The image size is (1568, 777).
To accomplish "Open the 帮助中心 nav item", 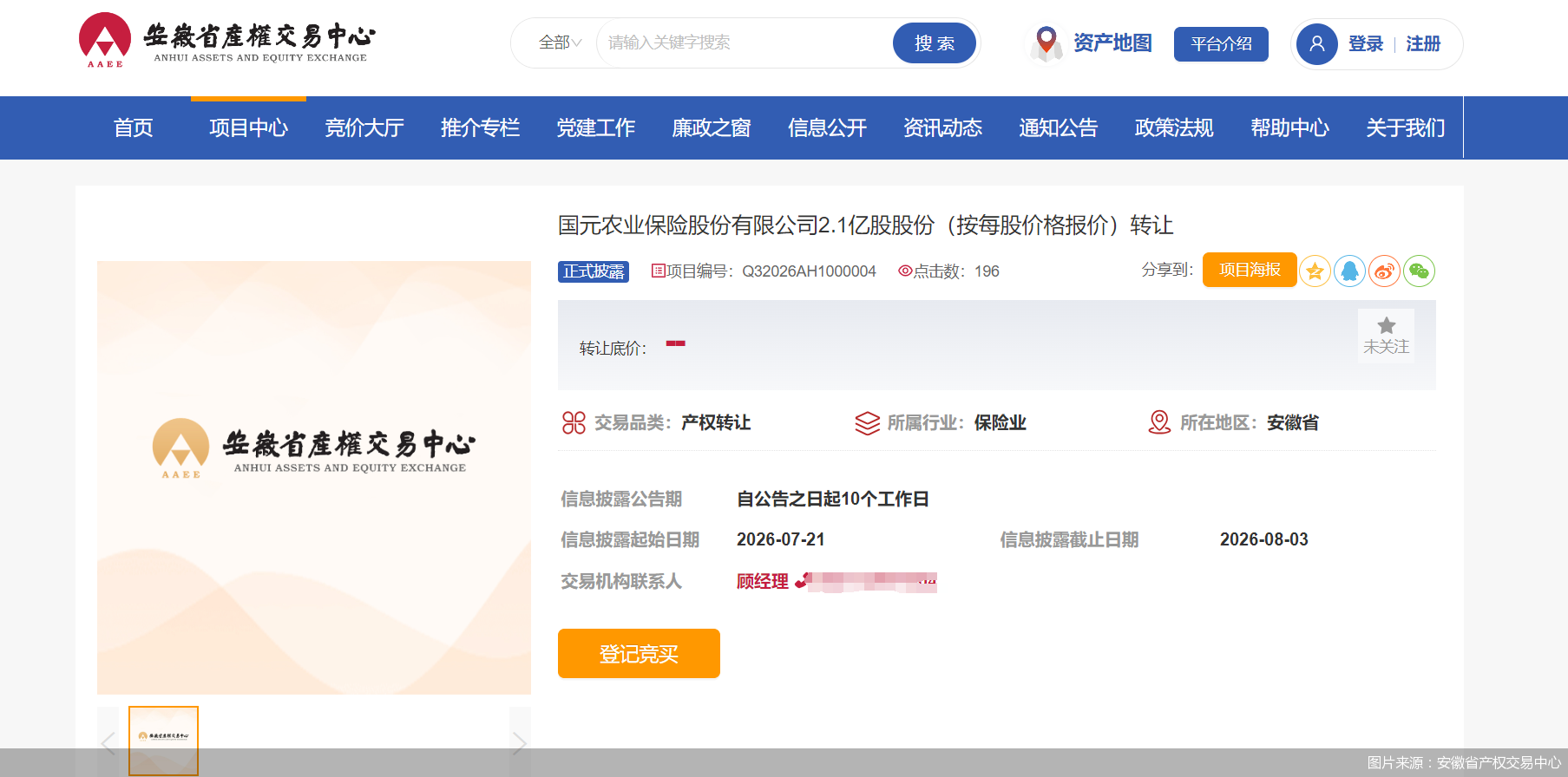I will point(1289,127).
